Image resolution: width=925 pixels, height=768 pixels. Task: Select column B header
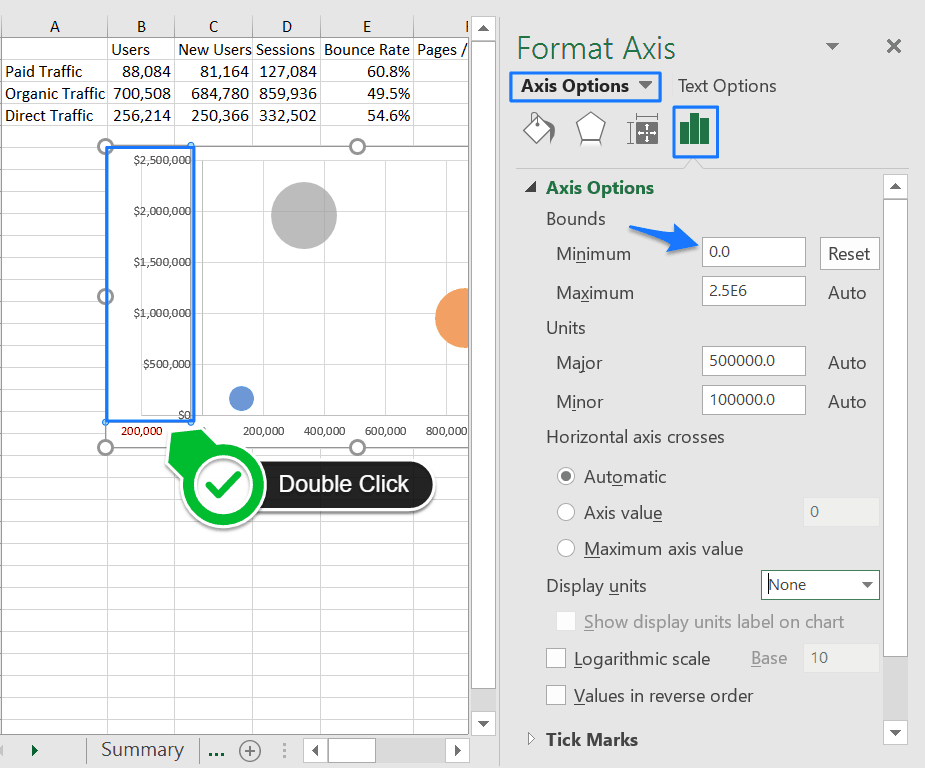[141, 27]
